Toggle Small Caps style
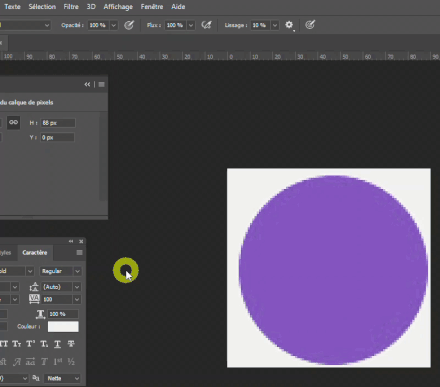 pyautogui.click(x=17, y=344)
